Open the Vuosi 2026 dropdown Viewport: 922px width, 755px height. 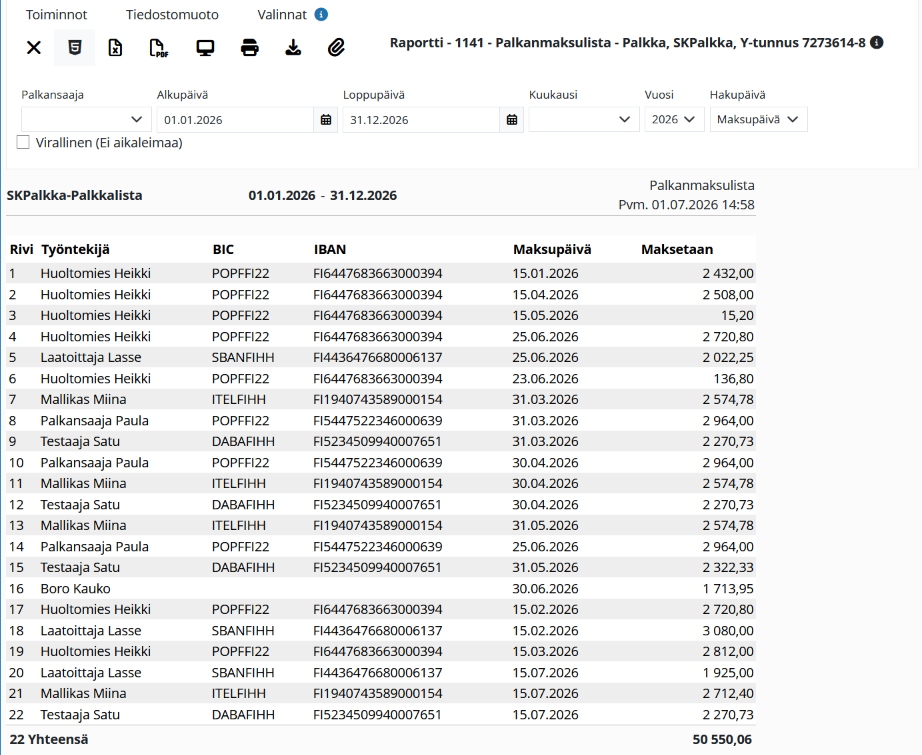(674, 119)
